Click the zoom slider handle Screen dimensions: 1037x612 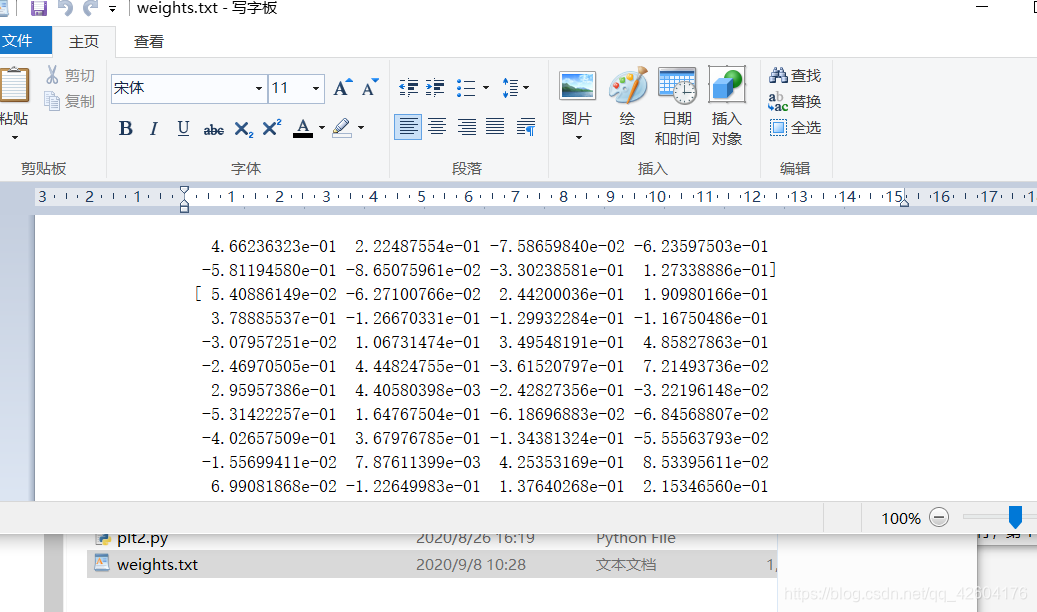pos(1015,517)
